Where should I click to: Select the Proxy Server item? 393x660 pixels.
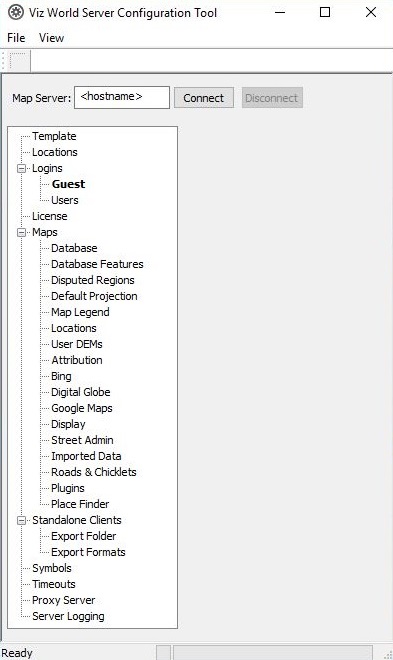[64, 600]
